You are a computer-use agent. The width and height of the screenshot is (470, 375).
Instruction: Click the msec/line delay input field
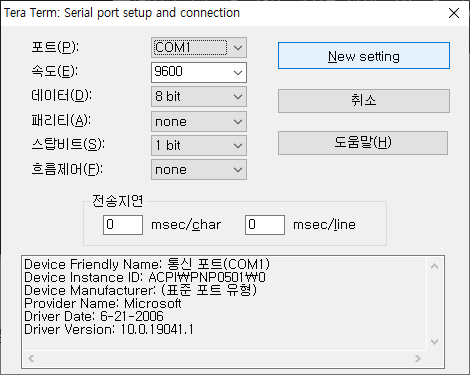pos(265,225)
